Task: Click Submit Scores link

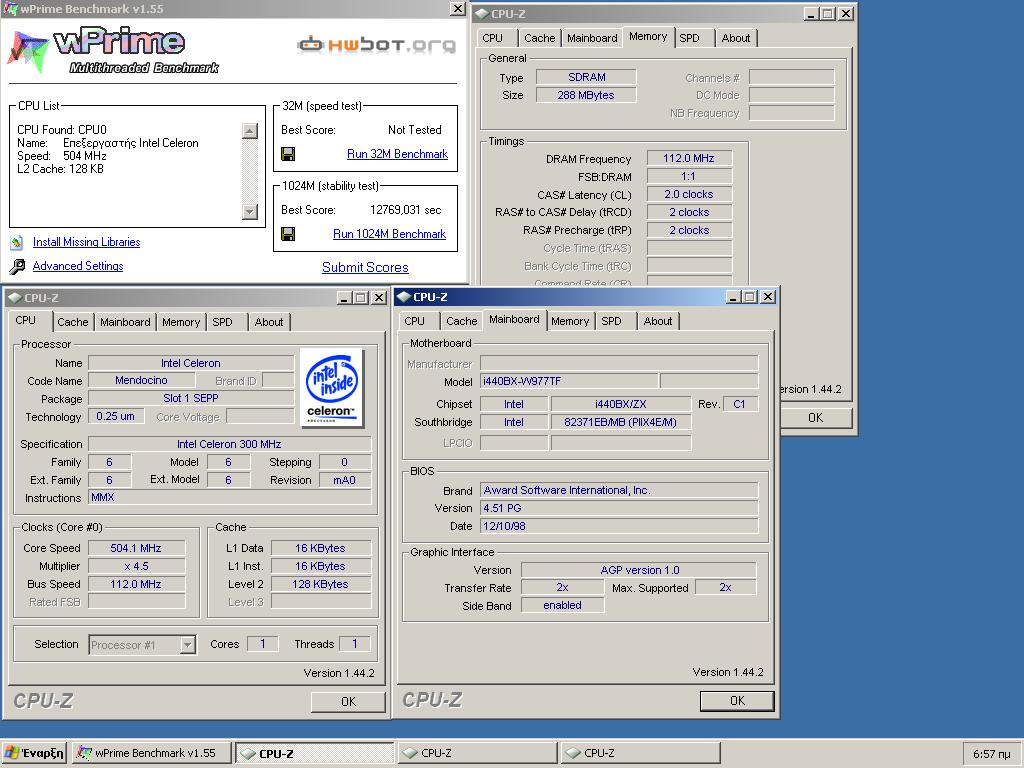Action: 365,267
